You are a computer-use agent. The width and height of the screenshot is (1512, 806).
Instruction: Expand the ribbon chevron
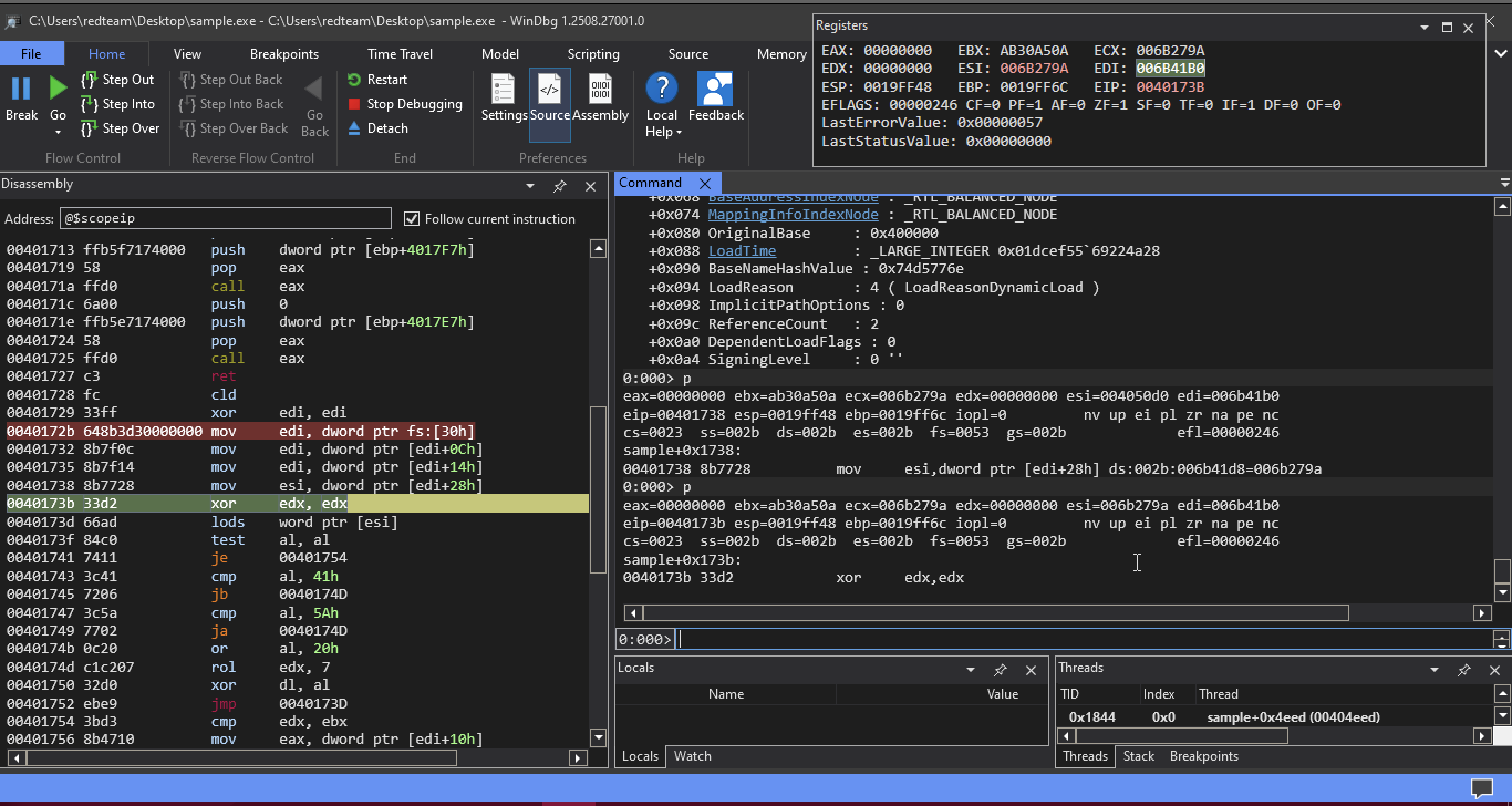(1501, 54)
